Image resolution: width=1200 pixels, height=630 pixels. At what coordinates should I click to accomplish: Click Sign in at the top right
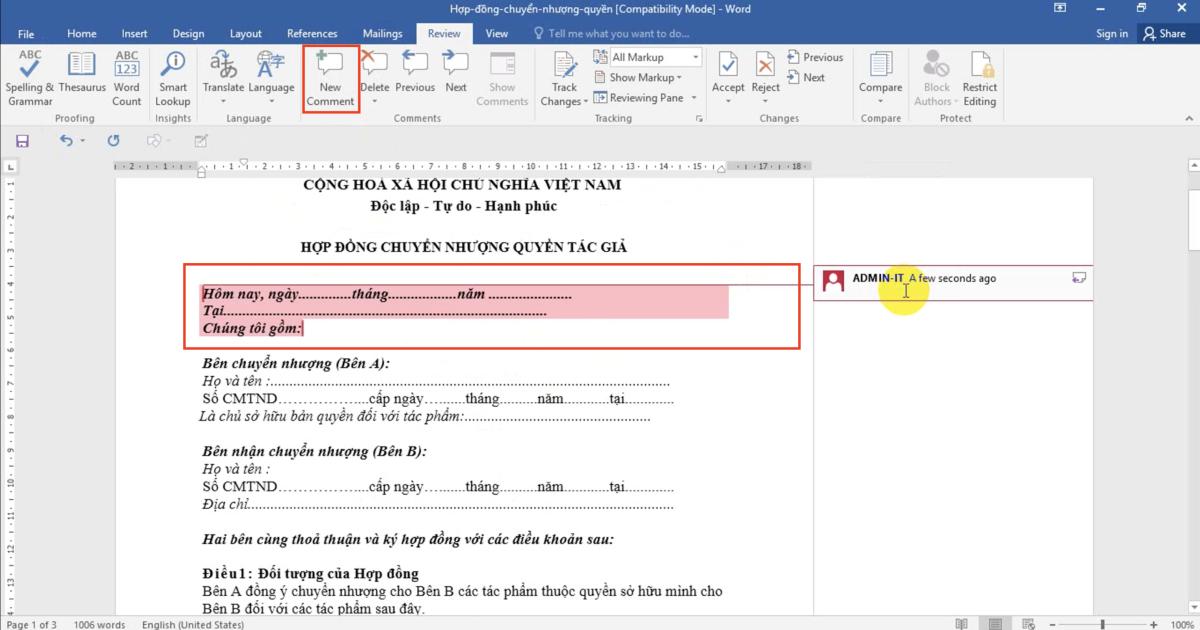[1112, 33]
